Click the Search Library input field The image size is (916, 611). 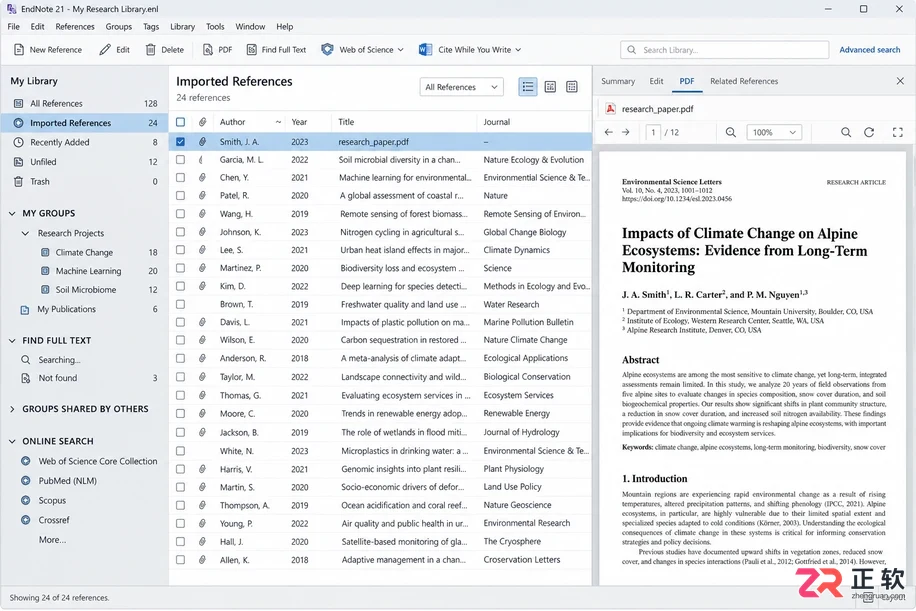(x=724, y=50)
